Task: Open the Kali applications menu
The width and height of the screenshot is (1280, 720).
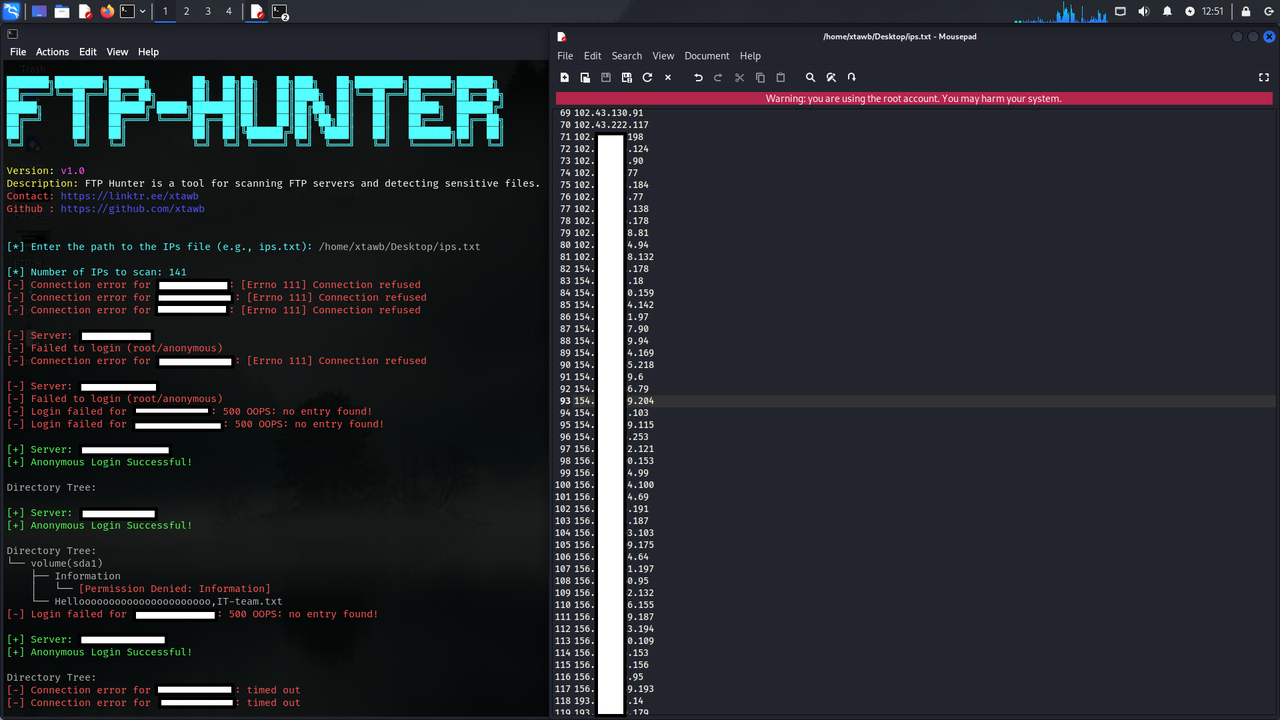Action: [x=11, y=11]
